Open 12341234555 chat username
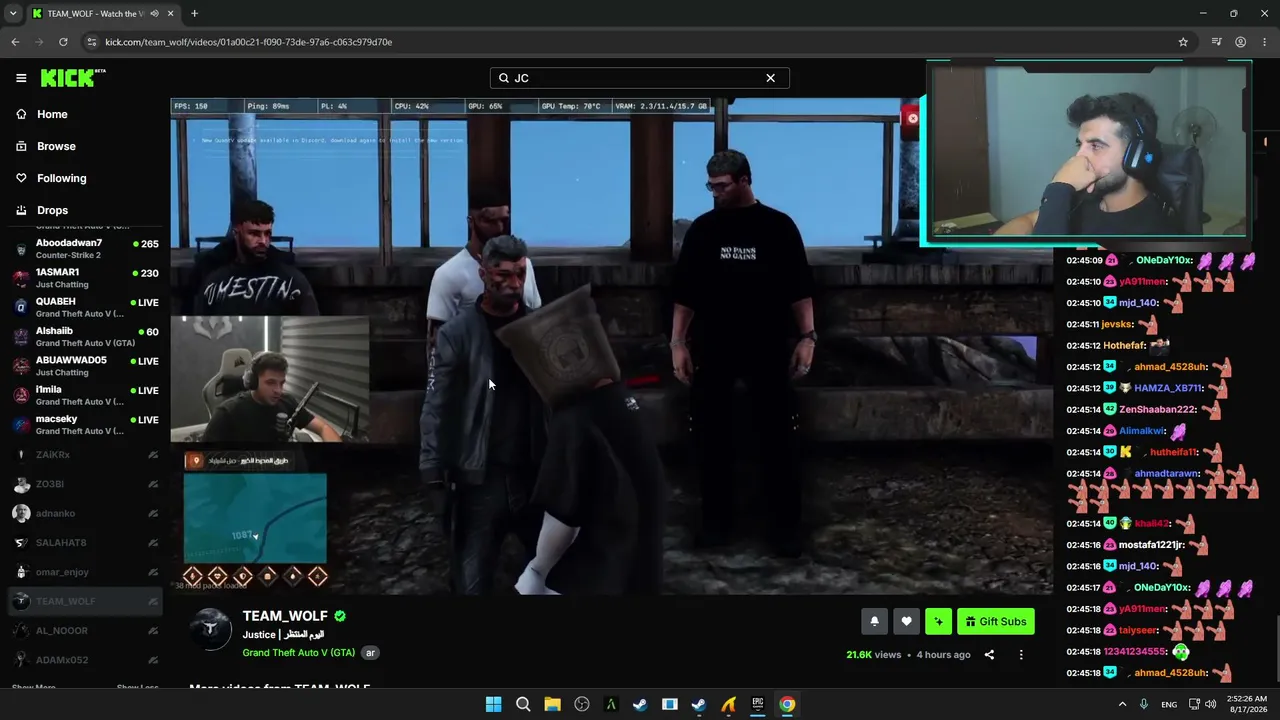The height and width of the screenshot is (720, 1280). click(1135, 652)
